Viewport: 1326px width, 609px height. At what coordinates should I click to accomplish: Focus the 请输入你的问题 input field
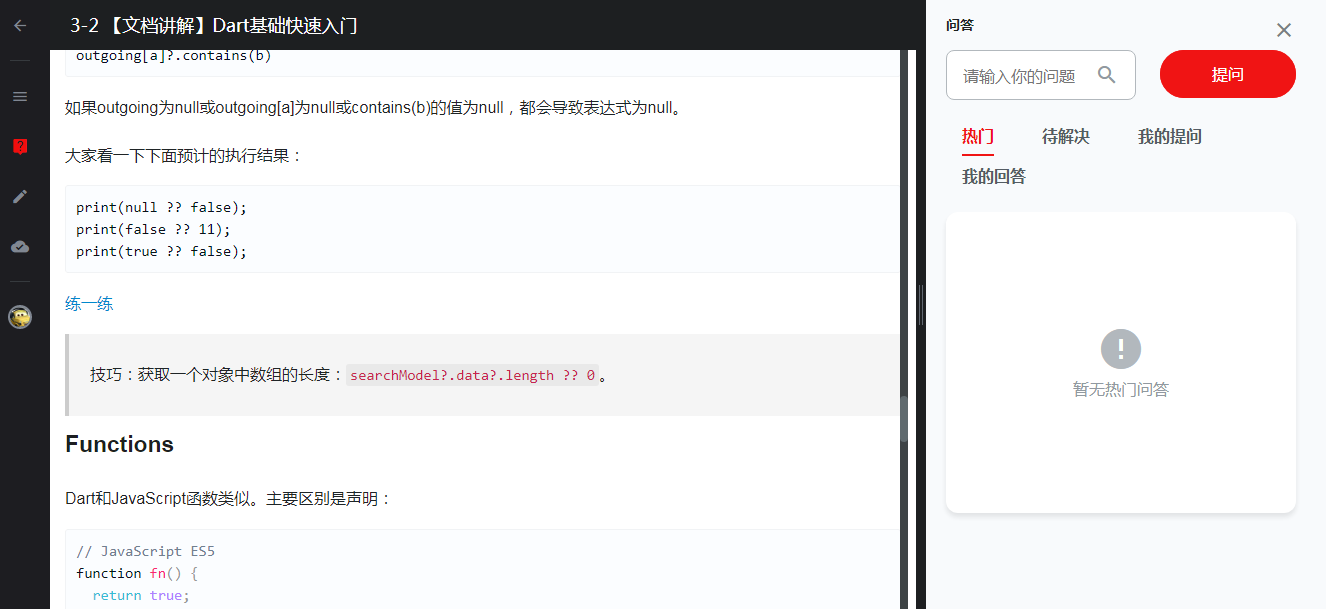coord(1041,75)
